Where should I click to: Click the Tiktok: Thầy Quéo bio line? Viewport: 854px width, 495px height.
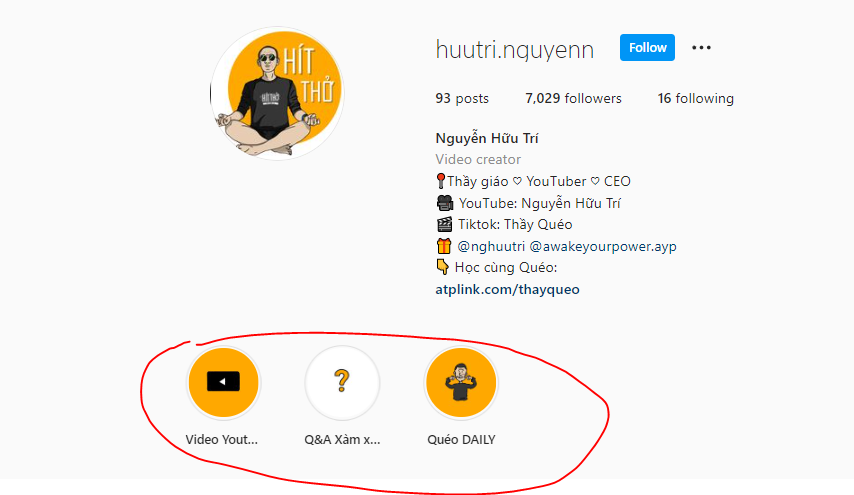point(504,224)
